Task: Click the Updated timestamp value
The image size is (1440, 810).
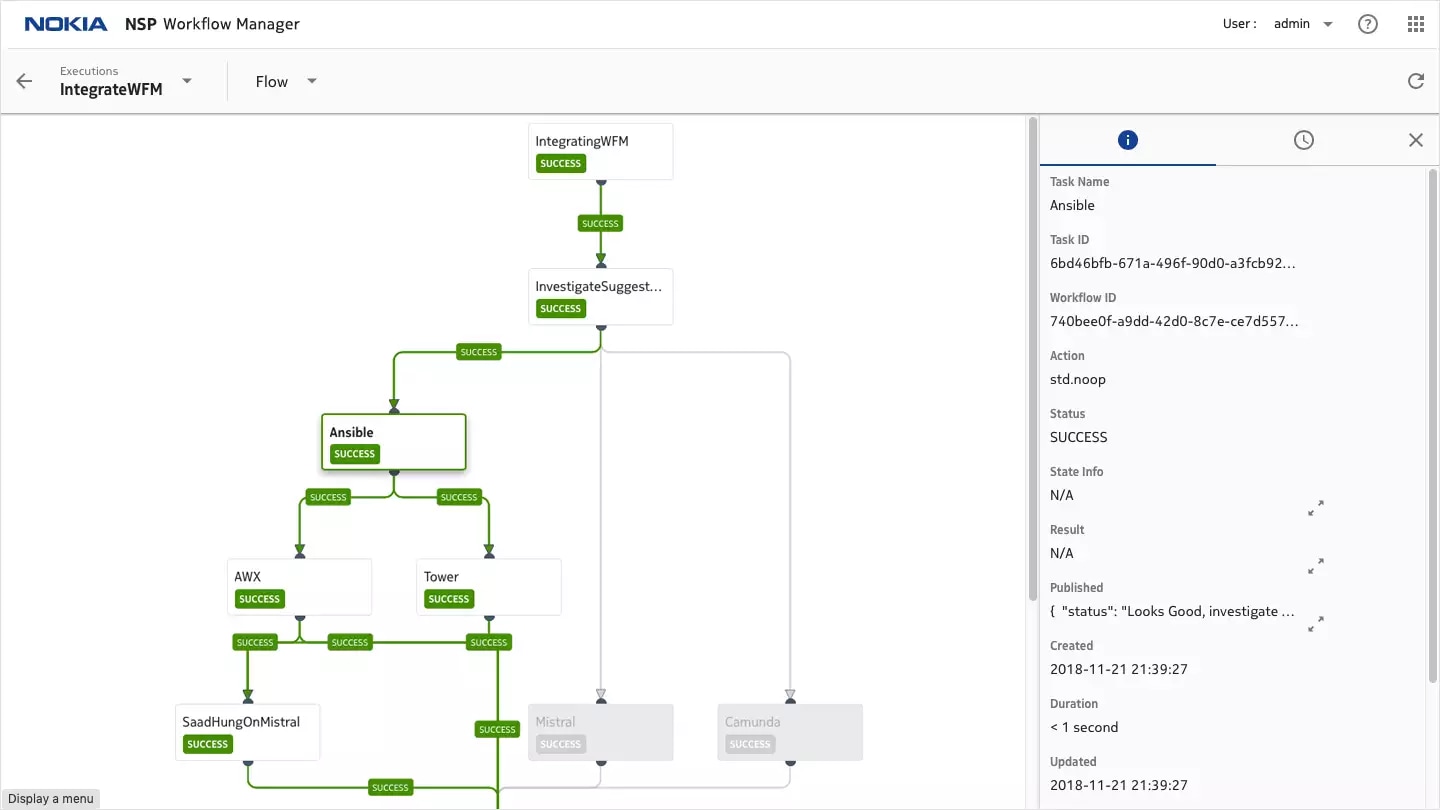Action: (1119, 785)
